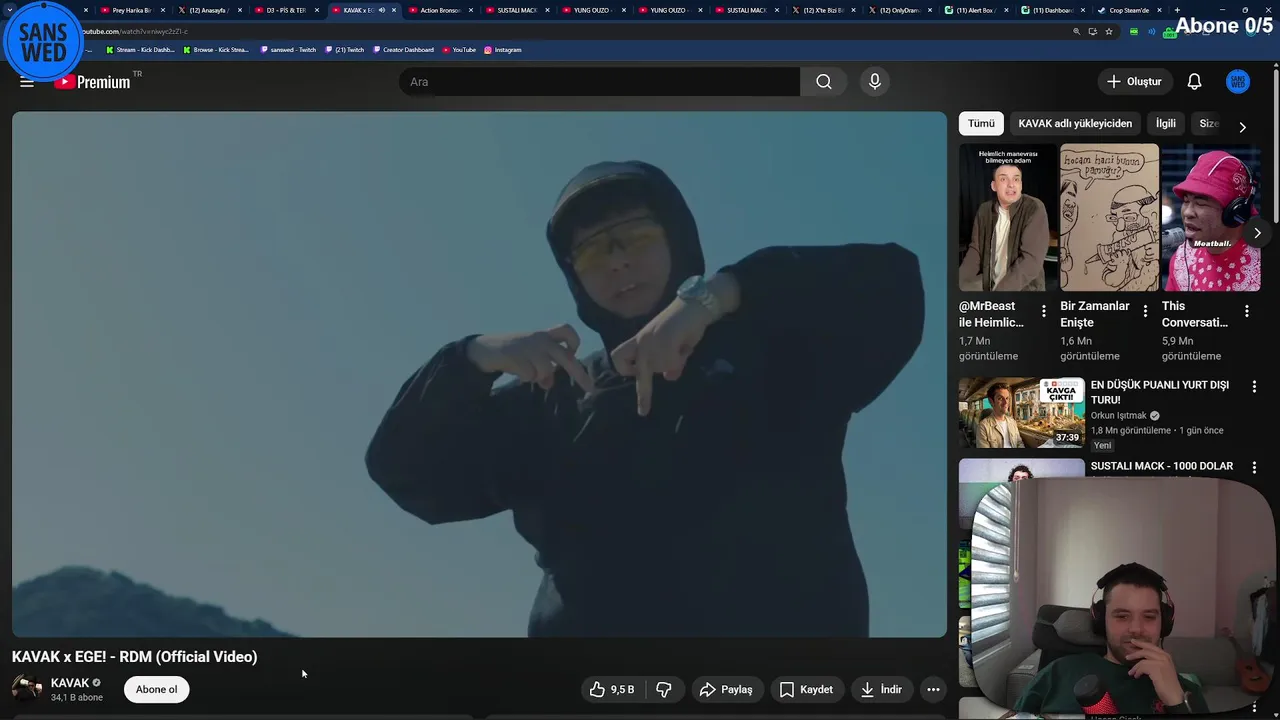1280x720 pixels.
Task: Like the video (9,5 B)
Action: [x=611, y=689]
